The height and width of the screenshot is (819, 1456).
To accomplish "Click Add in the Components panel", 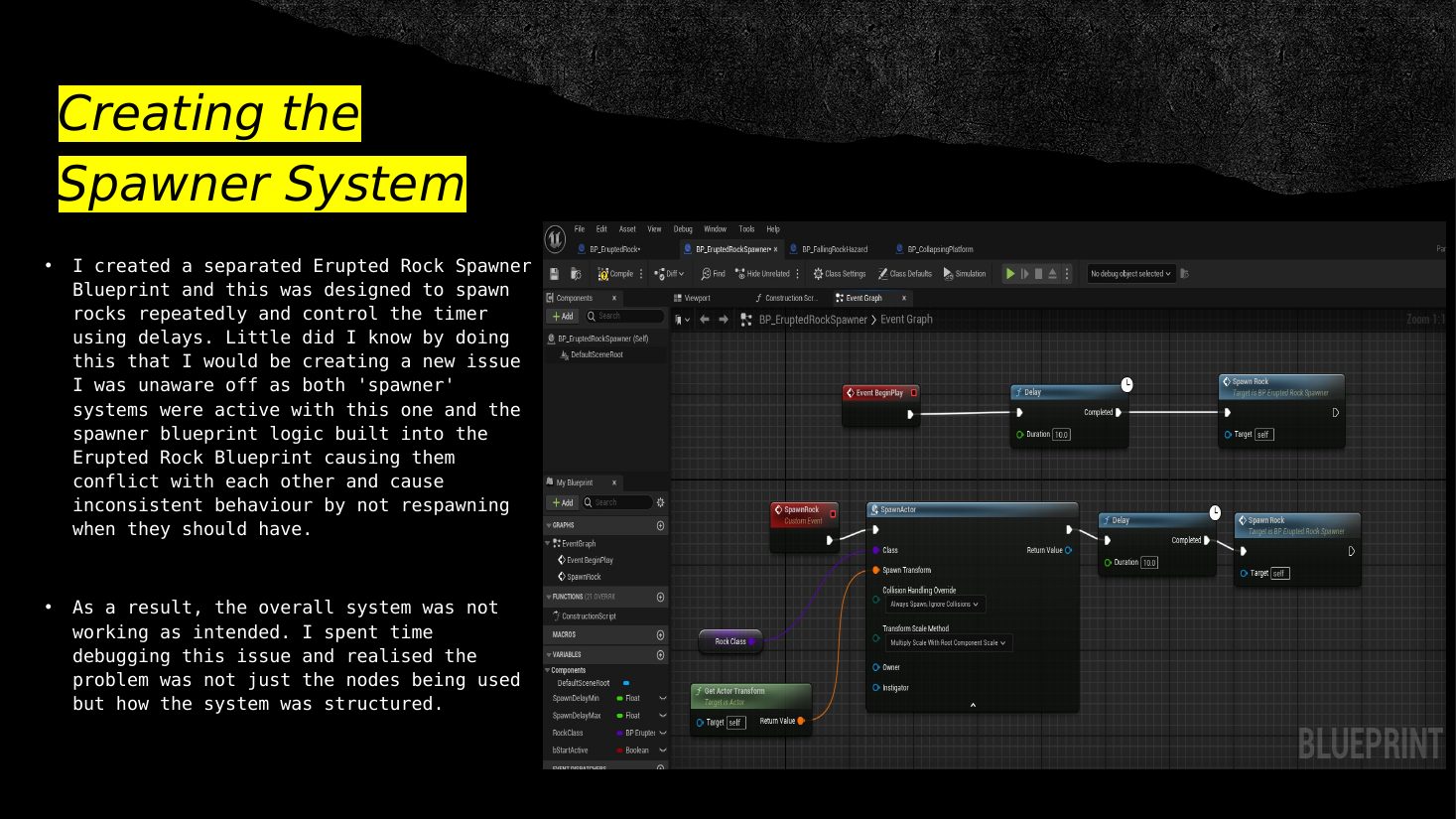I will [x=563, y=316].
